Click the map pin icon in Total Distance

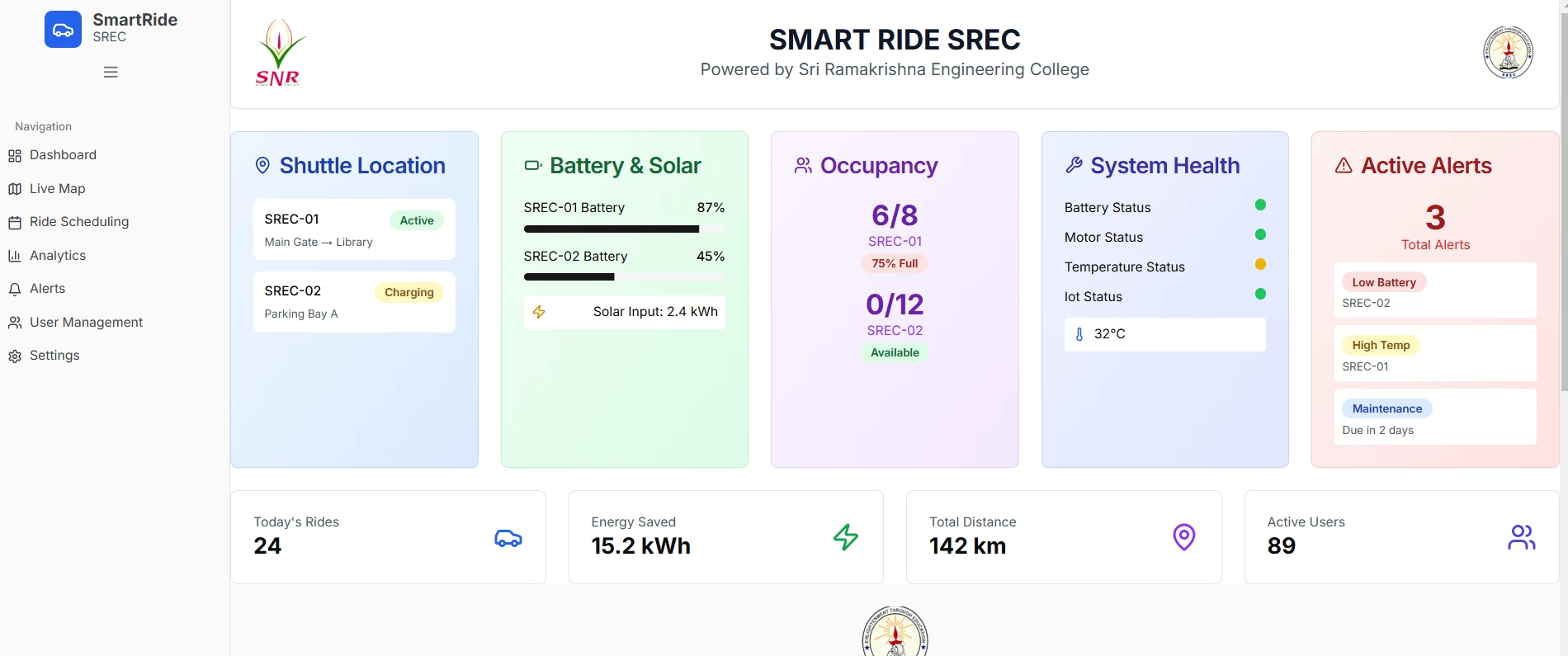coord(1184,537)
